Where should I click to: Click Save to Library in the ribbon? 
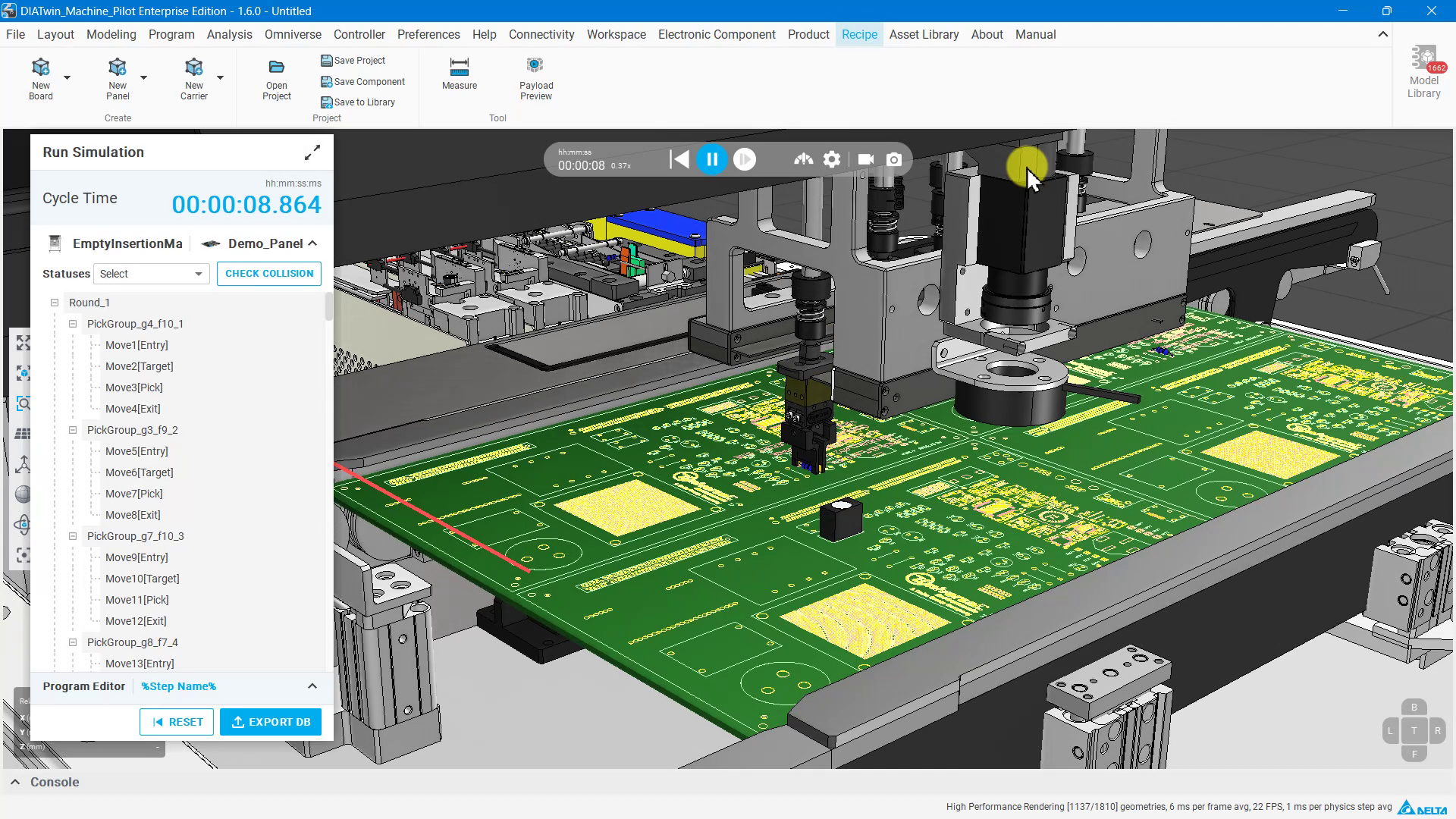point(358,102)
